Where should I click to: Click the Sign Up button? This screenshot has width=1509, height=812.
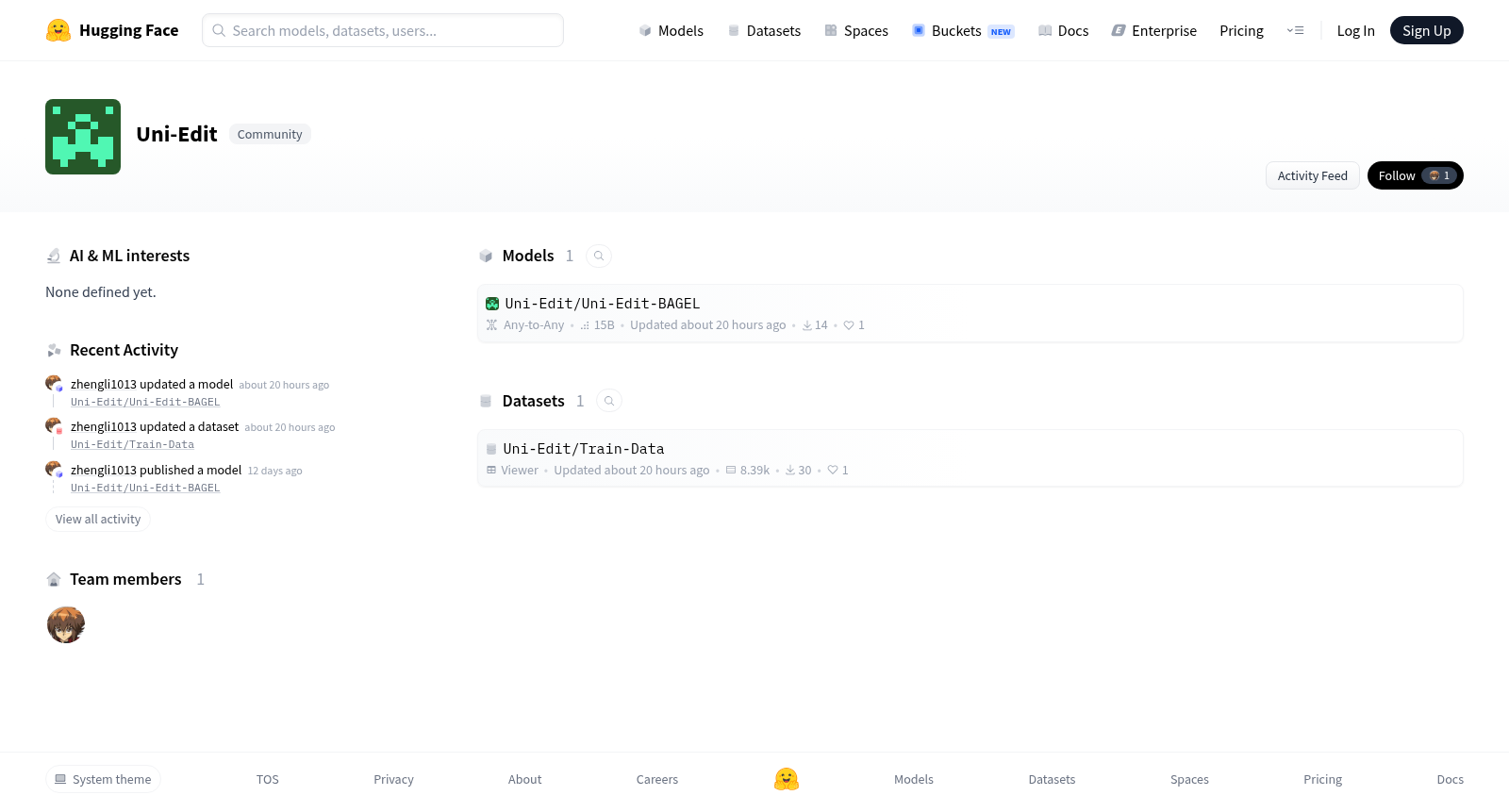tap(1426, 30)
